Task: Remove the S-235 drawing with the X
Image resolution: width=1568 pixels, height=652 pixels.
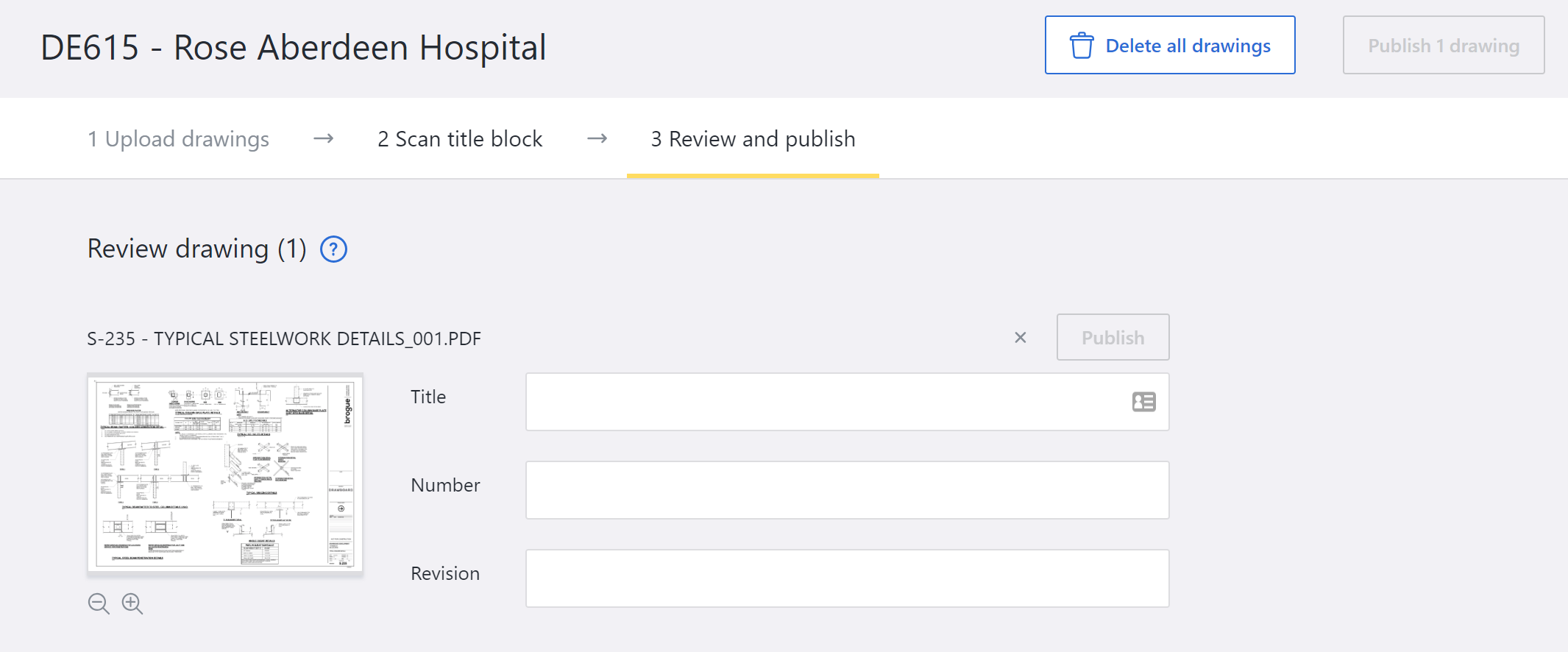Action: [1020, 338]
